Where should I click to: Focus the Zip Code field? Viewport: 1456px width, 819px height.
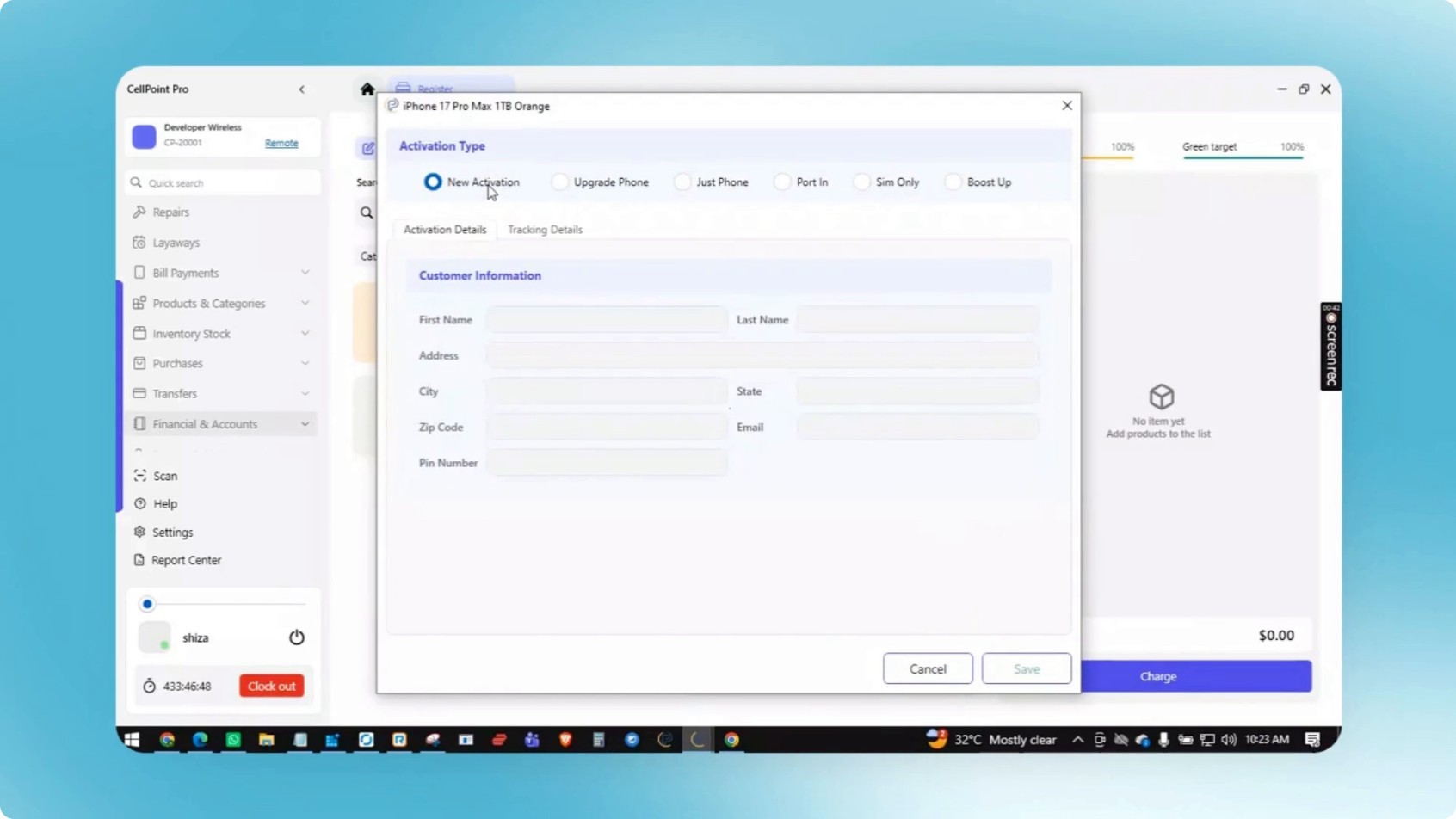607,428
